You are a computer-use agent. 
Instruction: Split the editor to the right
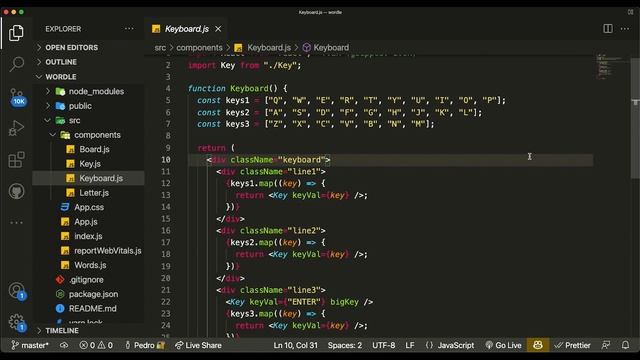pos(608,29)
